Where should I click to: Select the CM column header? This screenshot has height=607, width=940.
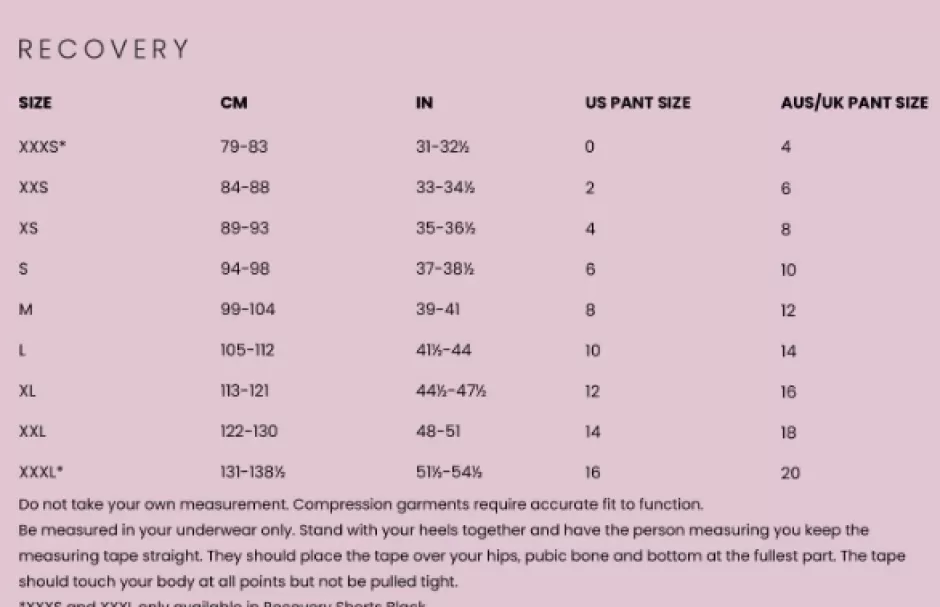pyautogui.click(x=234, y=103)
